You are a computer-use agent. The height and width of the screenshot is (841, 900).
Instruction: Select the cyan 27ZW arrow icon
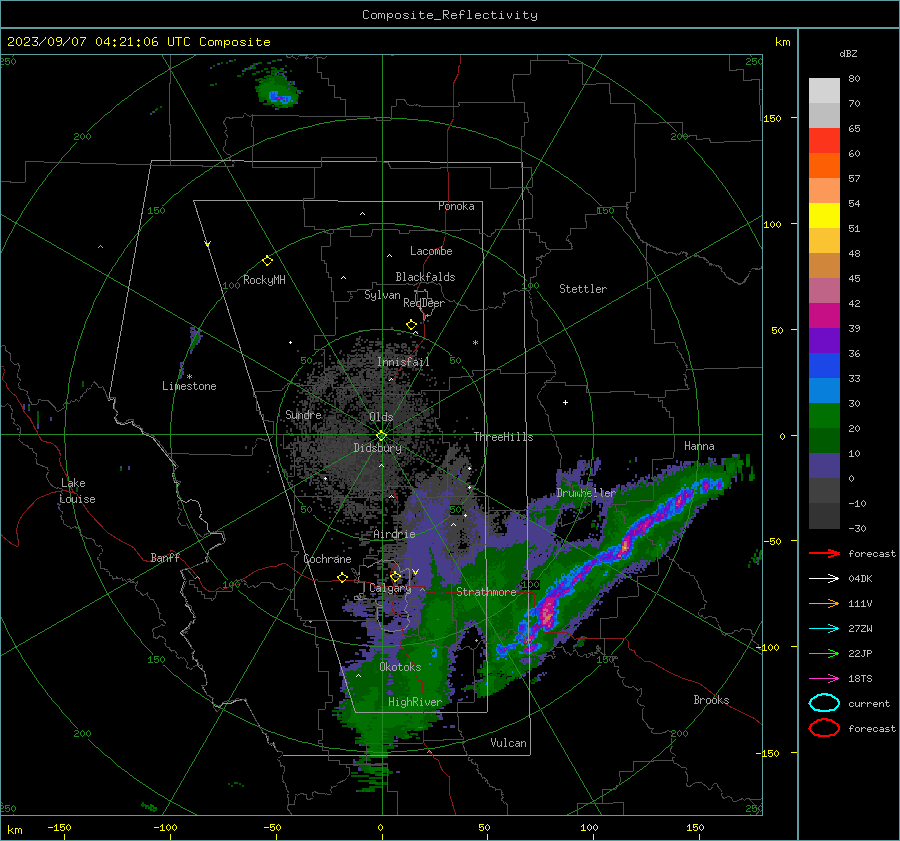824,629
